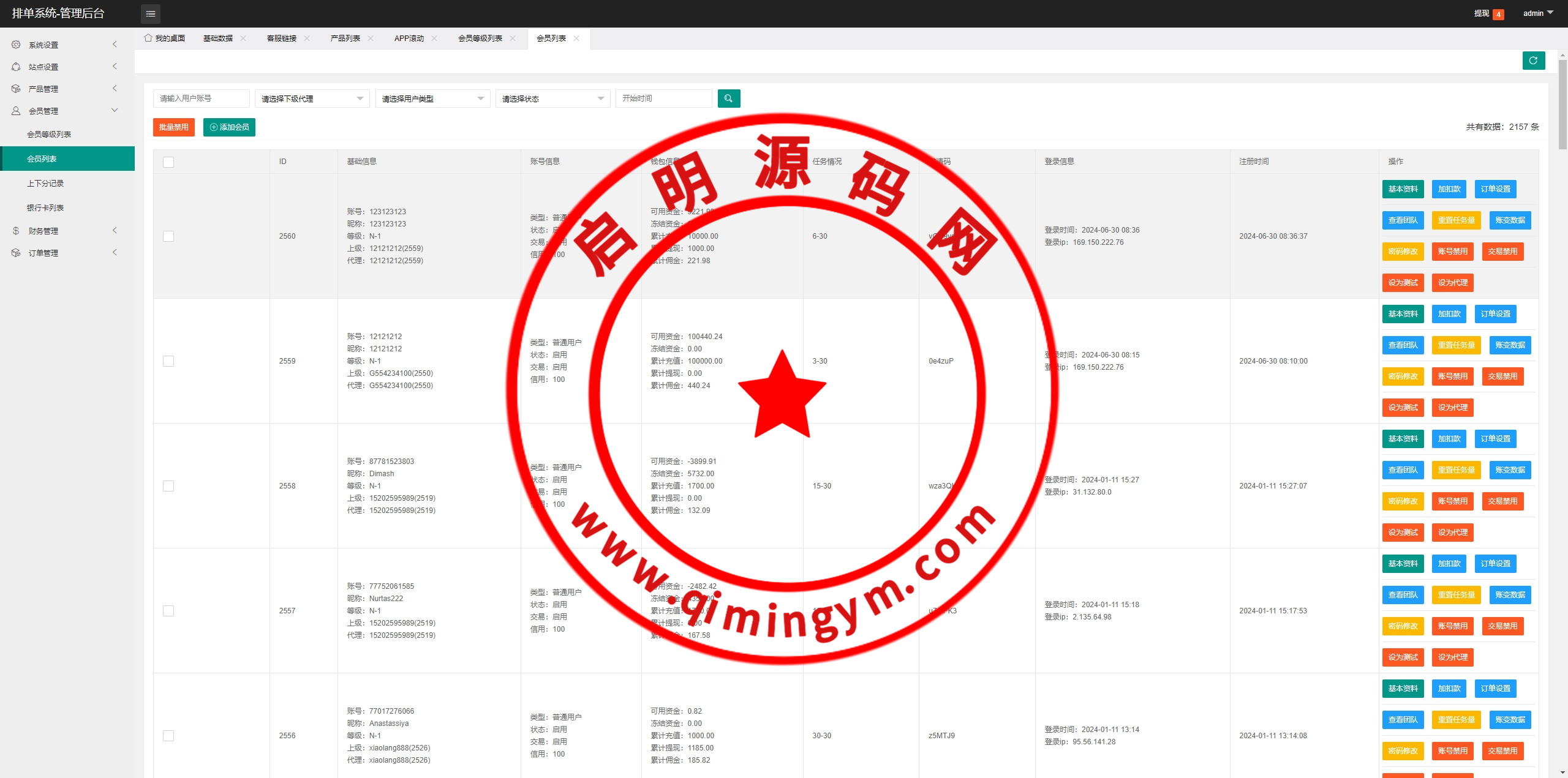Open the 请选择用户类型 dropdown
The image size is (1568, 778).
tap(432, 99)
